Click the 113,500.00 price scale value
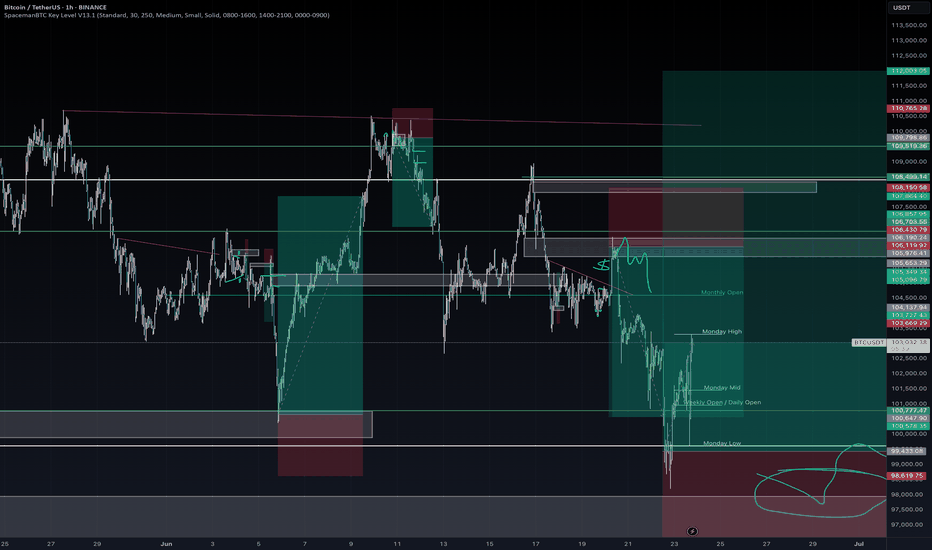The height and width of the screenshot is (550, 932). (908, 25)
